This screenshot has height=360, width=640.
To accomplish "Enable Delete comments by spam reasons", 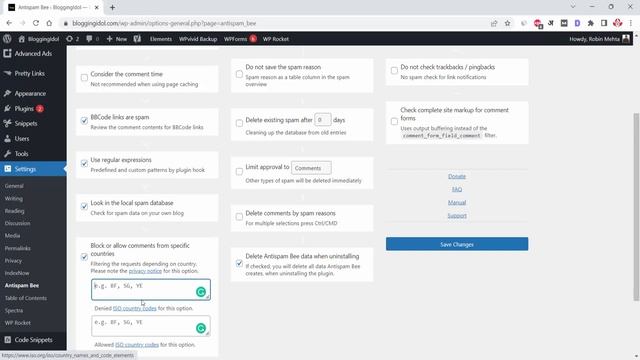I will [239, 216].
